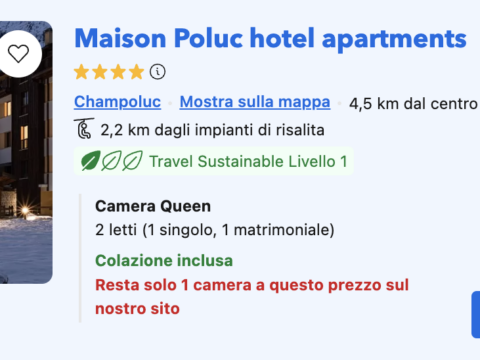Screen dimensions: 480x360
Task: Click the first gold star
Action: pos(82,72)
